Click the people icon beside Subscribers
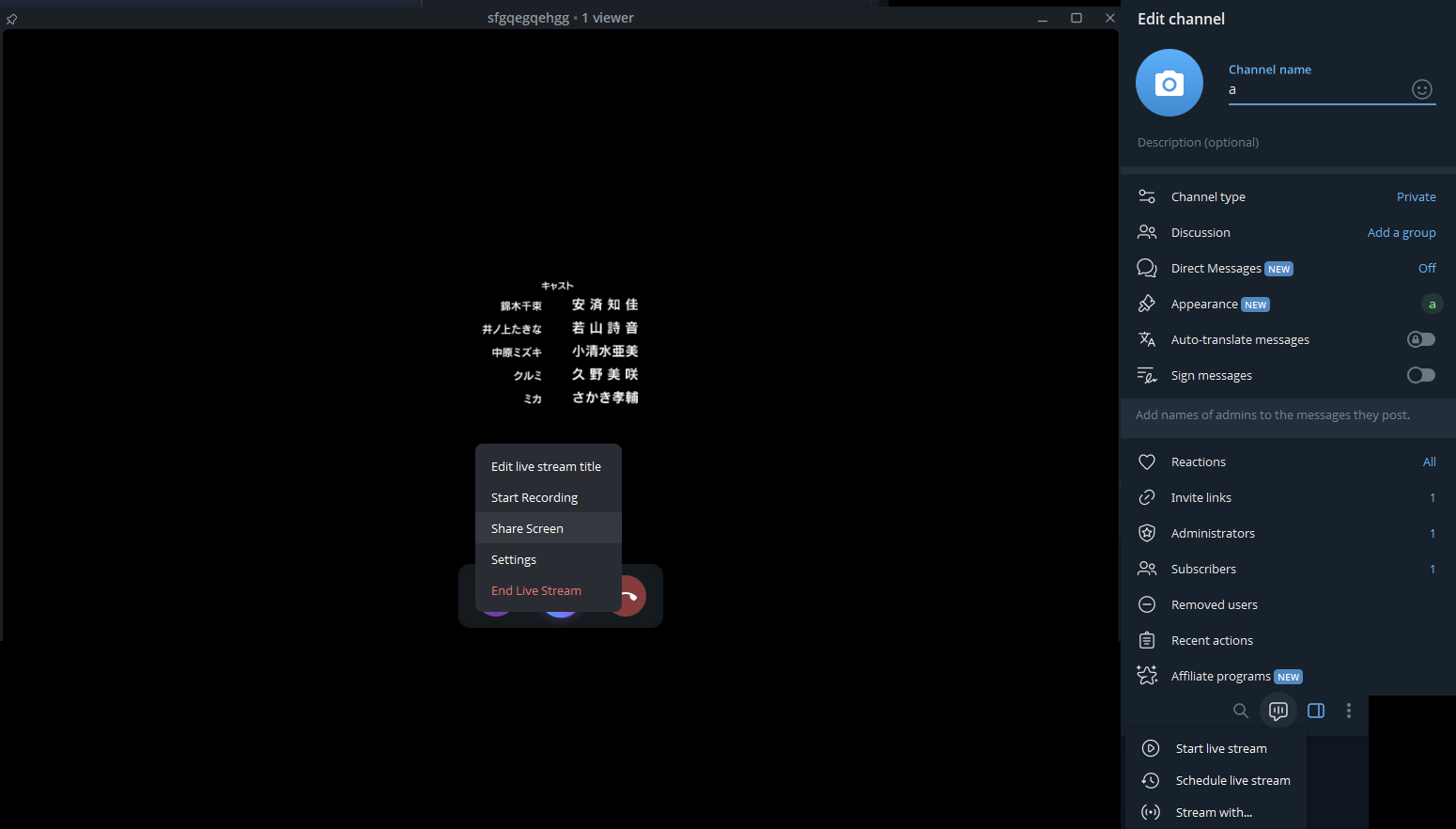 click(x=1147, y=569)
